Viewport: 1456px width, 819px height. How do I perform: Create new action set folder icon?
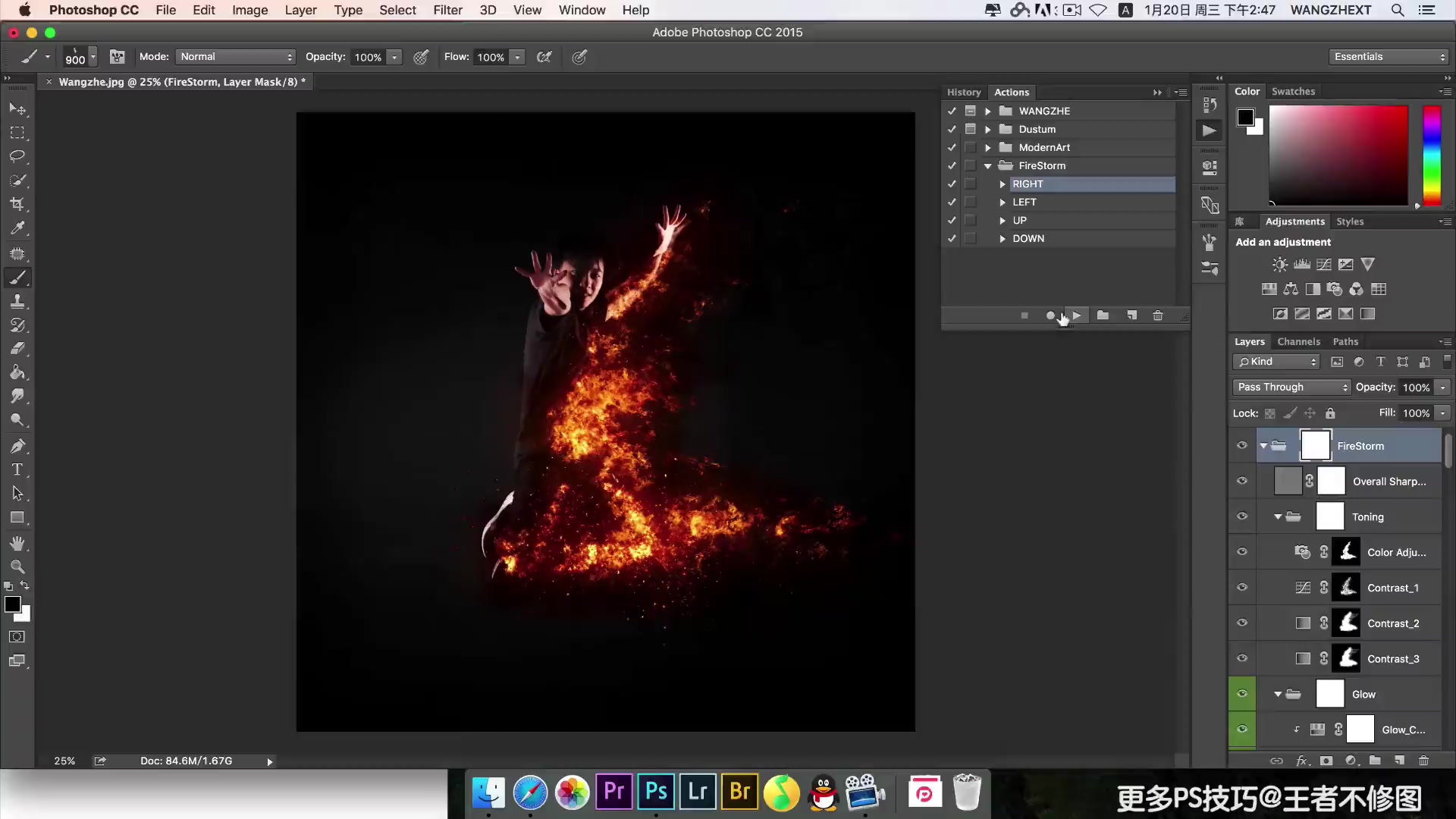tap(1103, 315)
